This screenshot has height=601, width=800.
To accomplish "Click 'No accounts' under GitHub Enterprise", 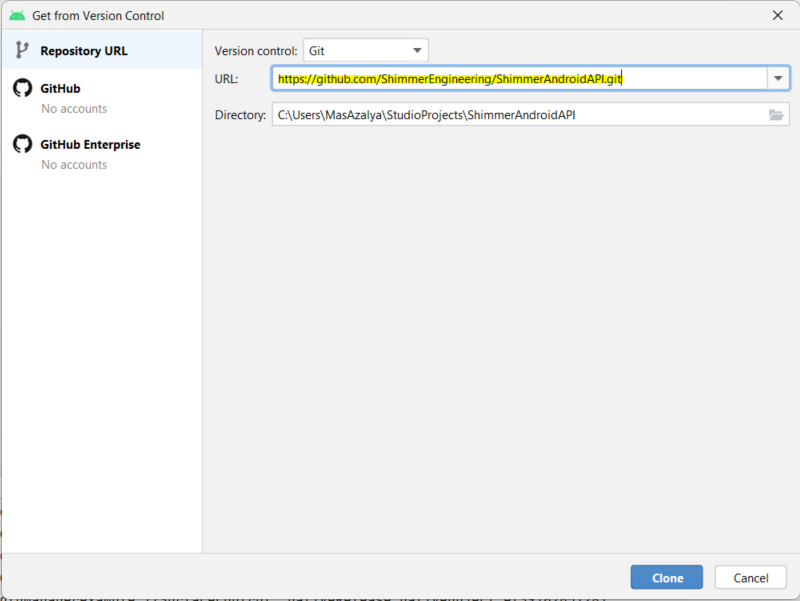I will click(x=74, y=165).
